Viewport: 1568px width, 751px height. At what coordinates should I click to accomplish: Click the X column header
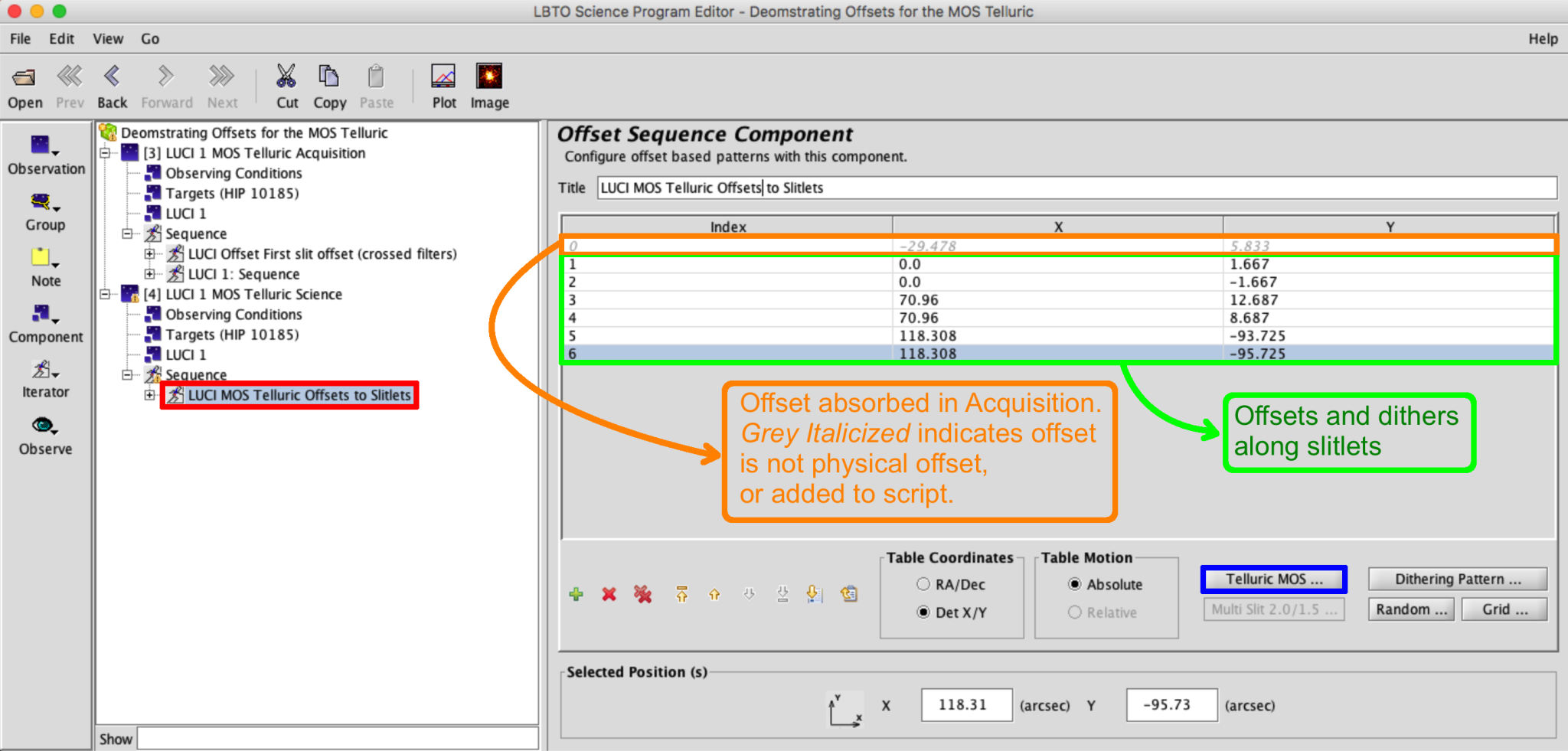pos(1058,227)
